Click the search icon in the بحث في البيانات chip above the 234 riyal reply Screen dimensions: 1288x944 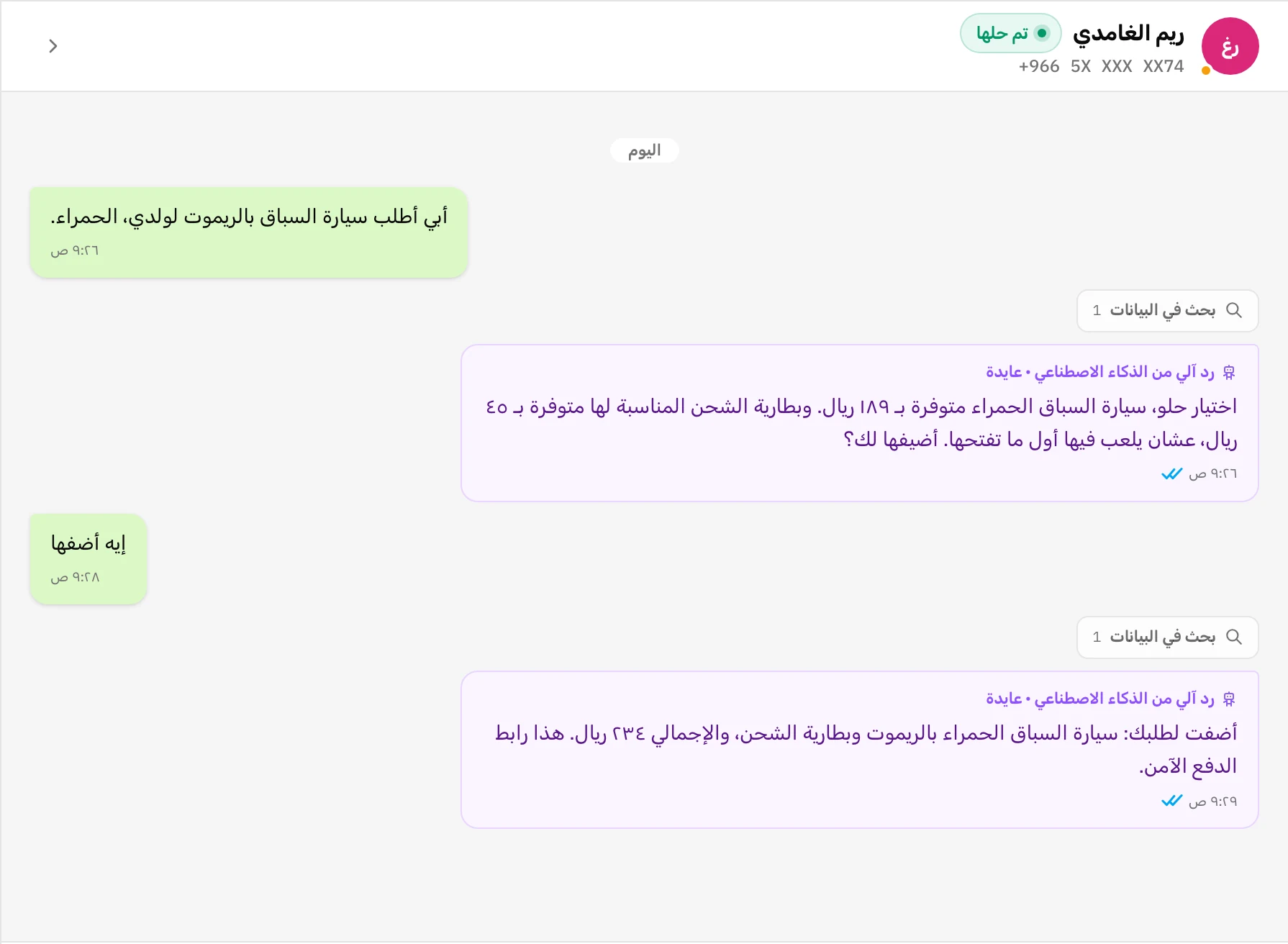point(1234,637)
